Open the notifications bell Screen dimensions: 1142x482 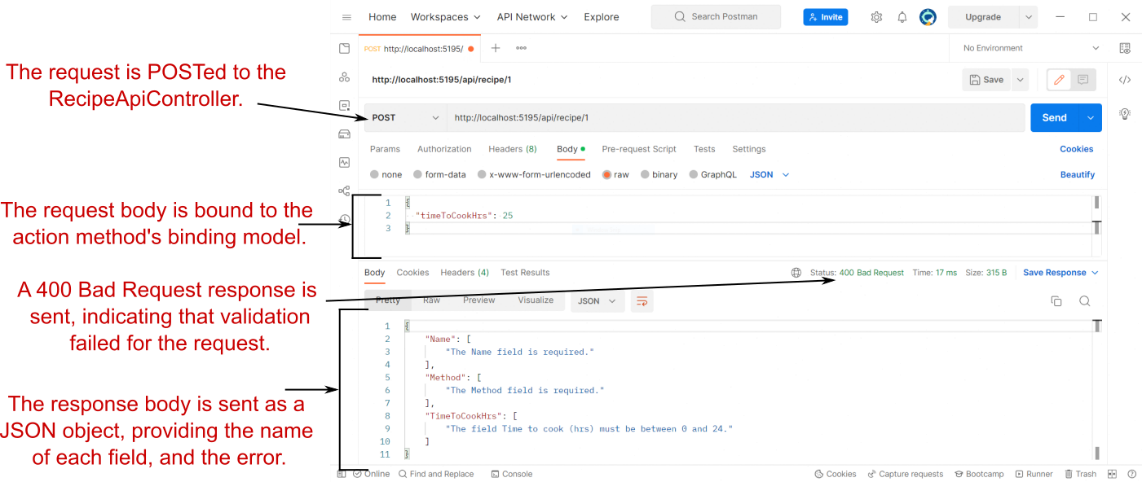pyautogui.click(x=902, y=17)
